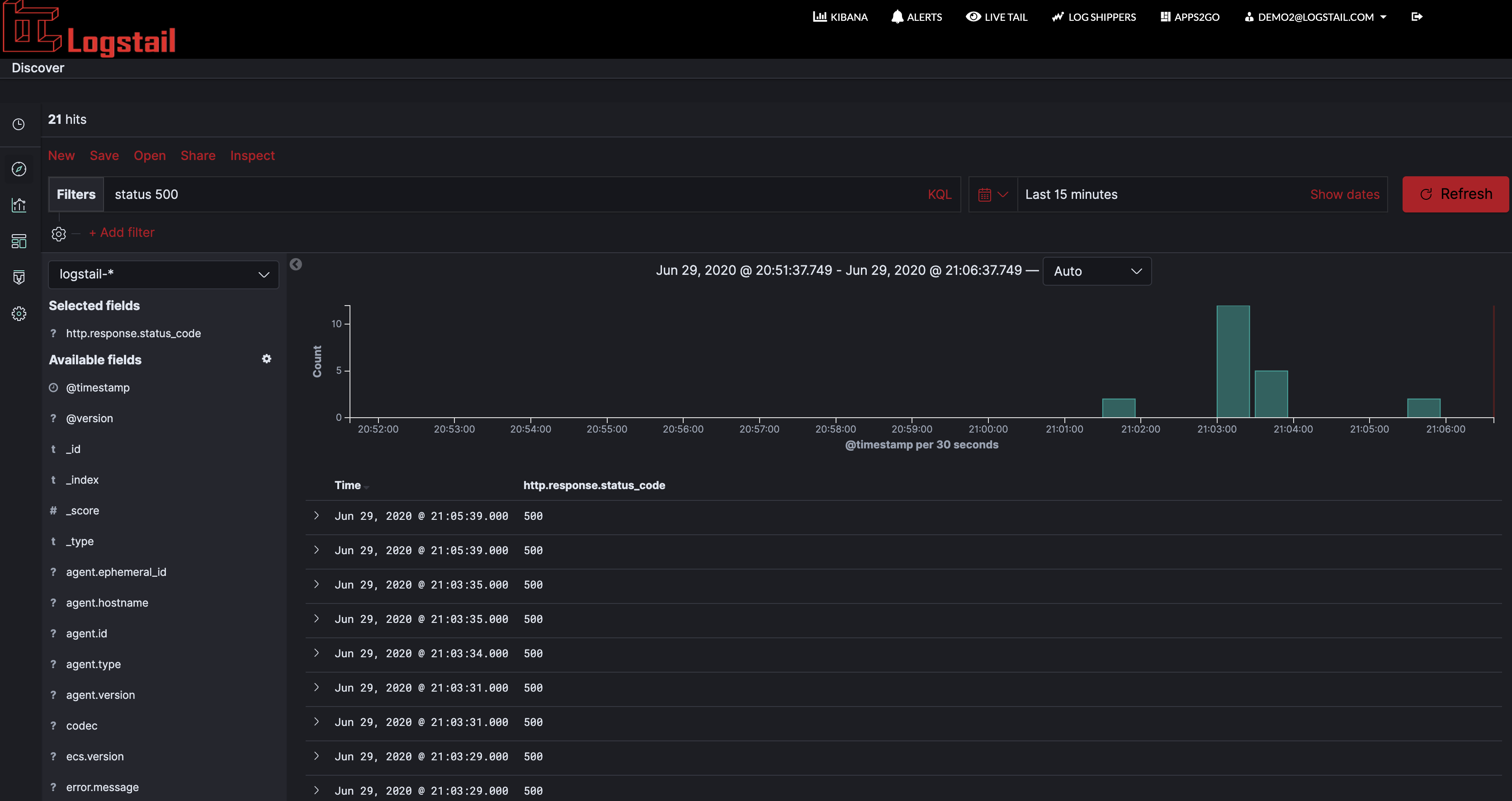Open the Available fields settings gear
This screenshot has height=801, width=1512.
(x=266, y=358)
